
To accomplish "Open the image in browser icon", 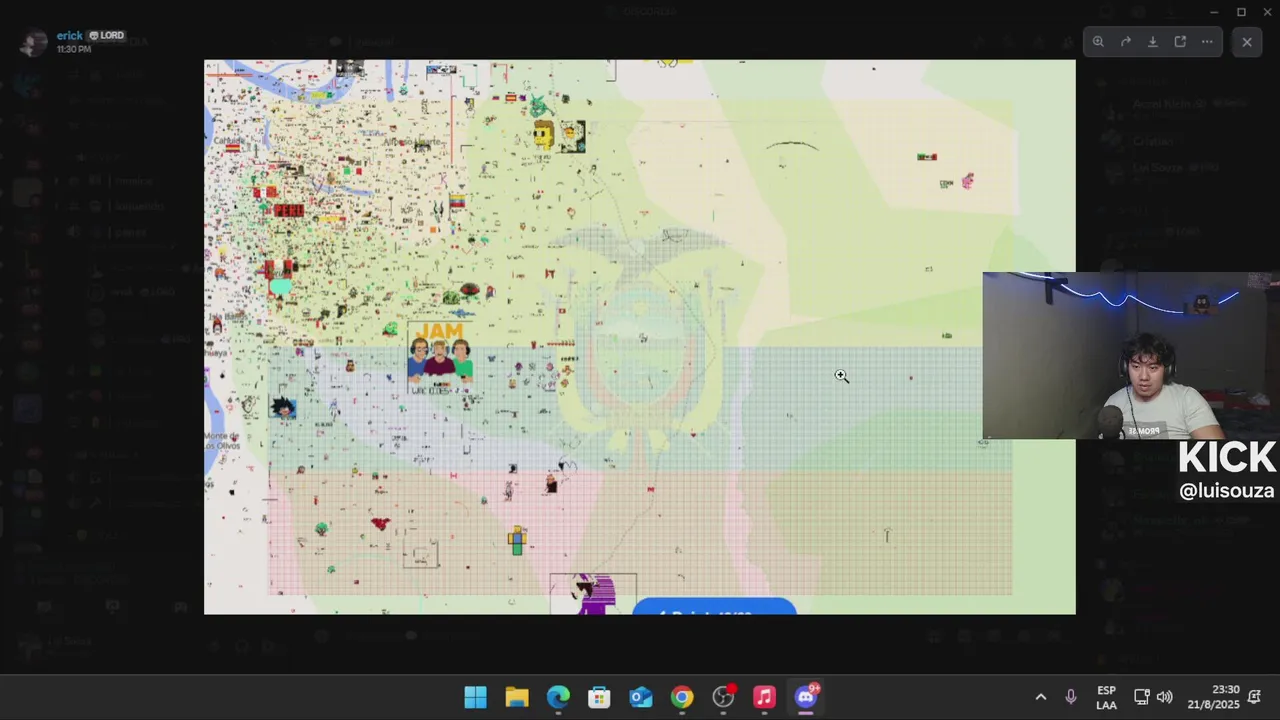I will tap(1180, 42).
